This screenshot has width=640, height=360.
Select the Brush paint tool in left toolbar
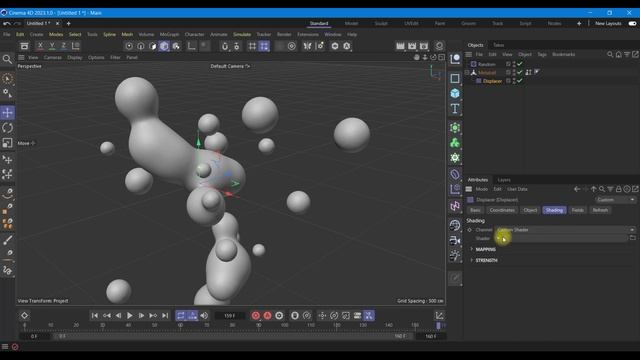pos(7,240)
